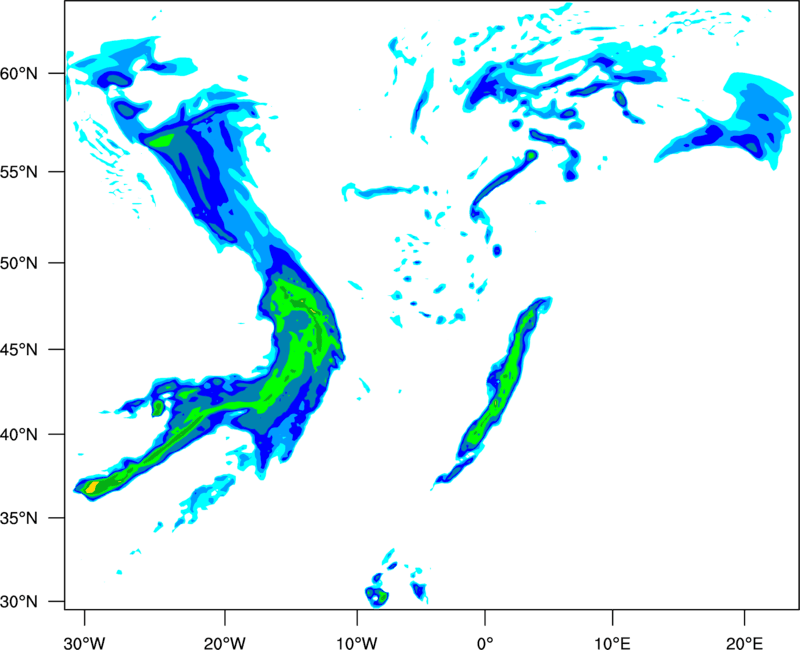800x650 pixels.
Task: Click the 20°W longitude label
Action: coord(225,643)
